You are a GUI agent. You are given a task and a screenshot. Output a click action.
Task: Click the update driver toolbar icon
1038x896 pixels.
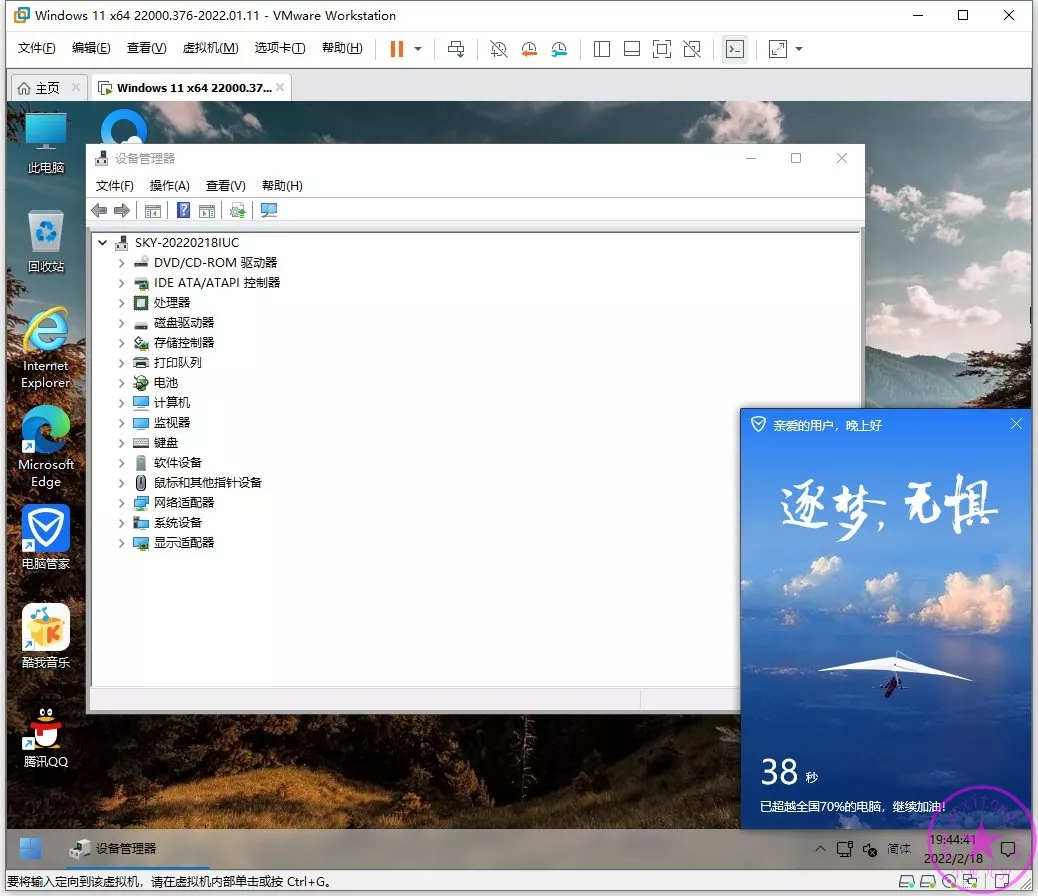point(237,210)
